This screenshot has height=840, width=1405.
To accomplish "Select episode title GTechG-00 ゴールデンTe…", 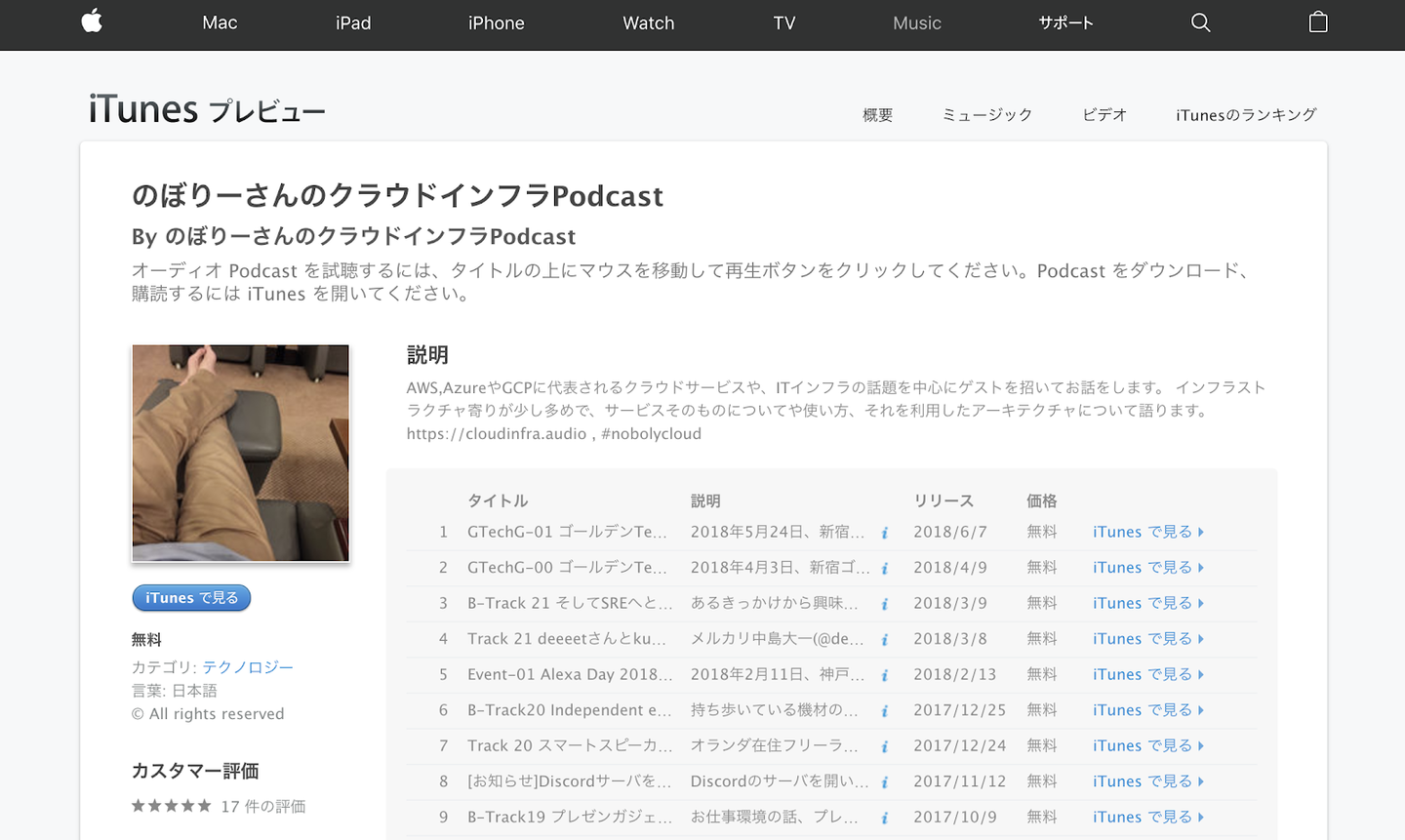I will click(568, 567).
